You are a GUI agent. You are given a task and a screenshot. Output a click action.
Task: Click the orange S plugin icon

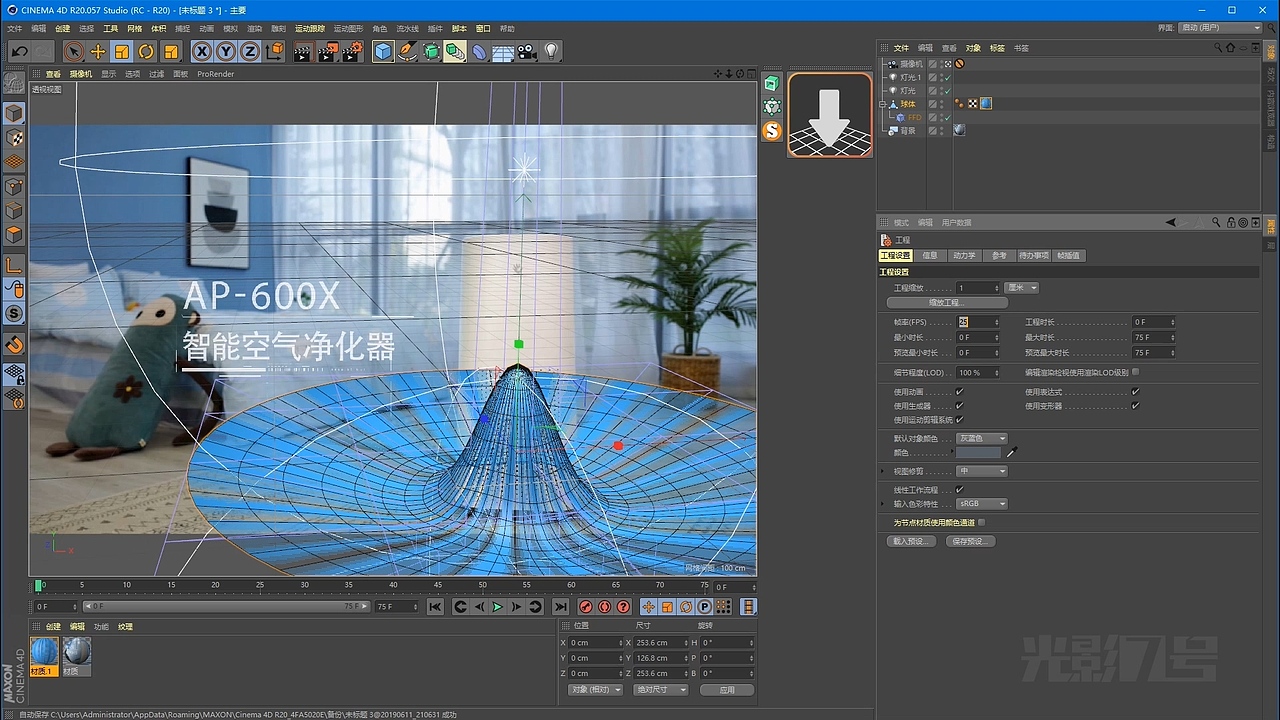[772, 130]
